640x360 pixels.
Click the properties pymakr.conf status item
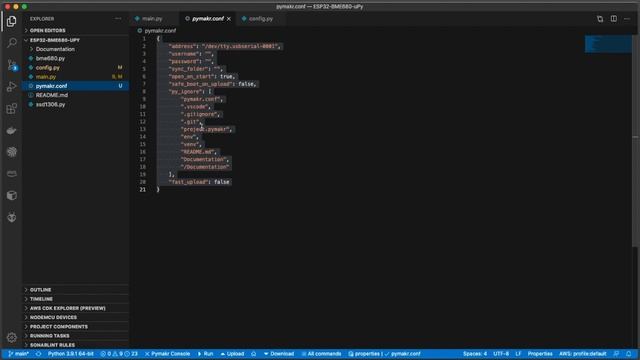point(384,354)
